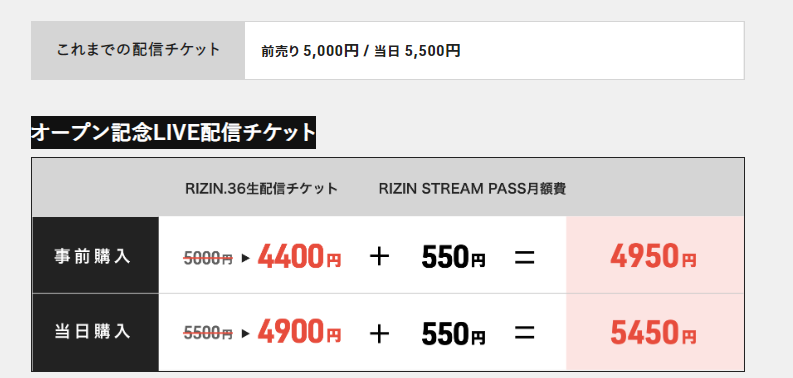This screenshot has width=793, height=378.
Task: Click the 前売り 5,000円 / 当日 5,500円 text
Action: click(x=361, y=51)
